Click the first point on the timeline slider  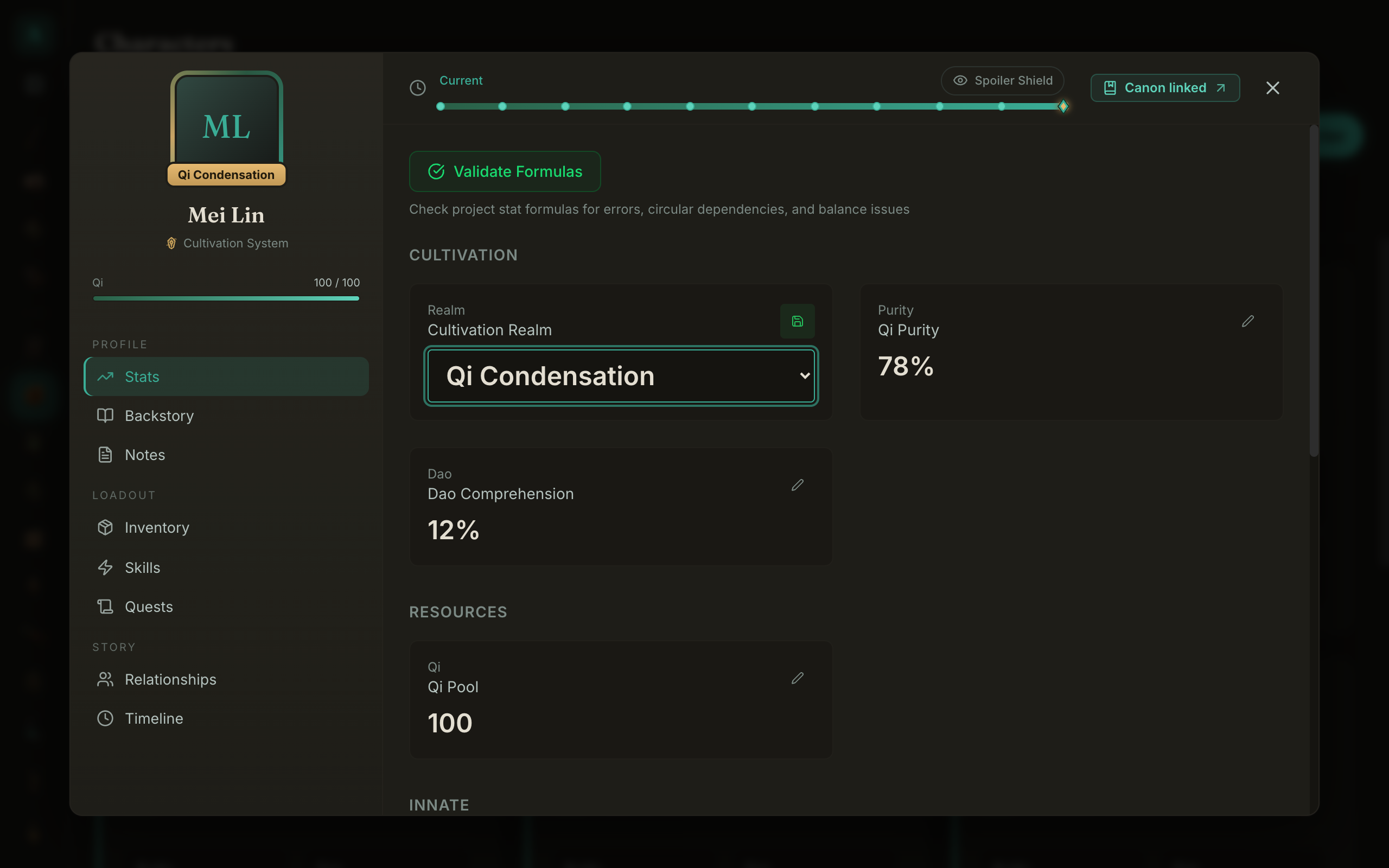440,106
